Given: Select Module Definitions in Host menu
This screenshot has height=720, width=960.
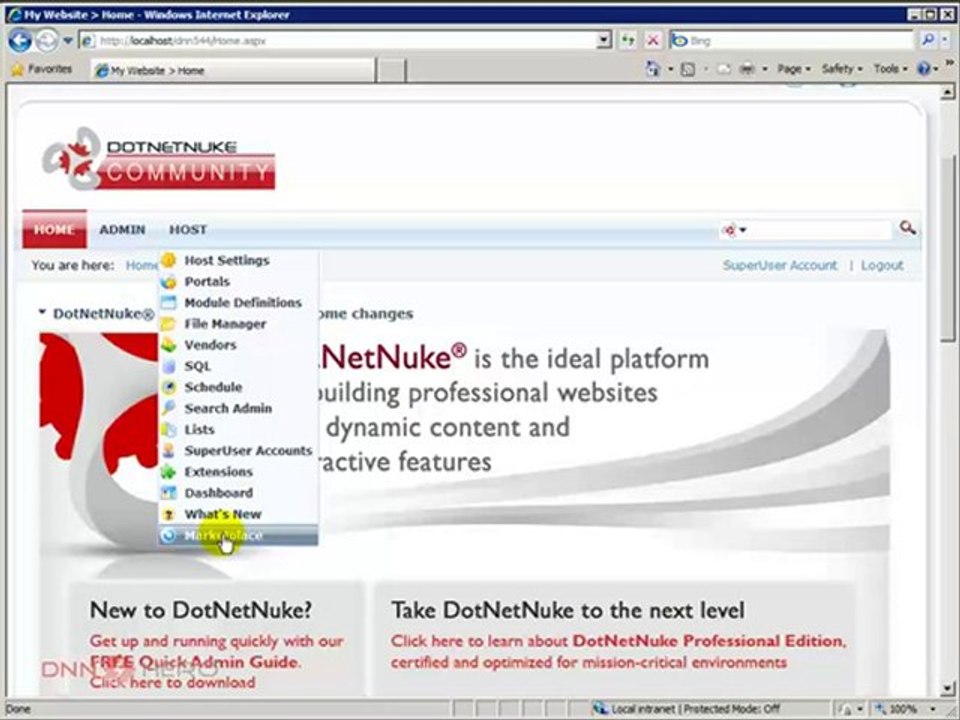Looking at the screenshot, I should coord(238,302).
